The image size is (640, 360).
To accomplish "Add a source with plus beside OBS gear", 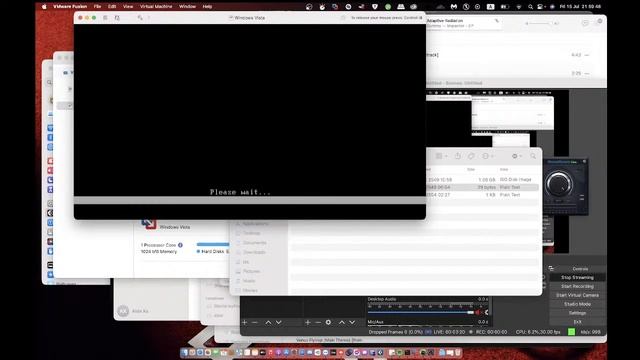I will click(x=308, y=322).
